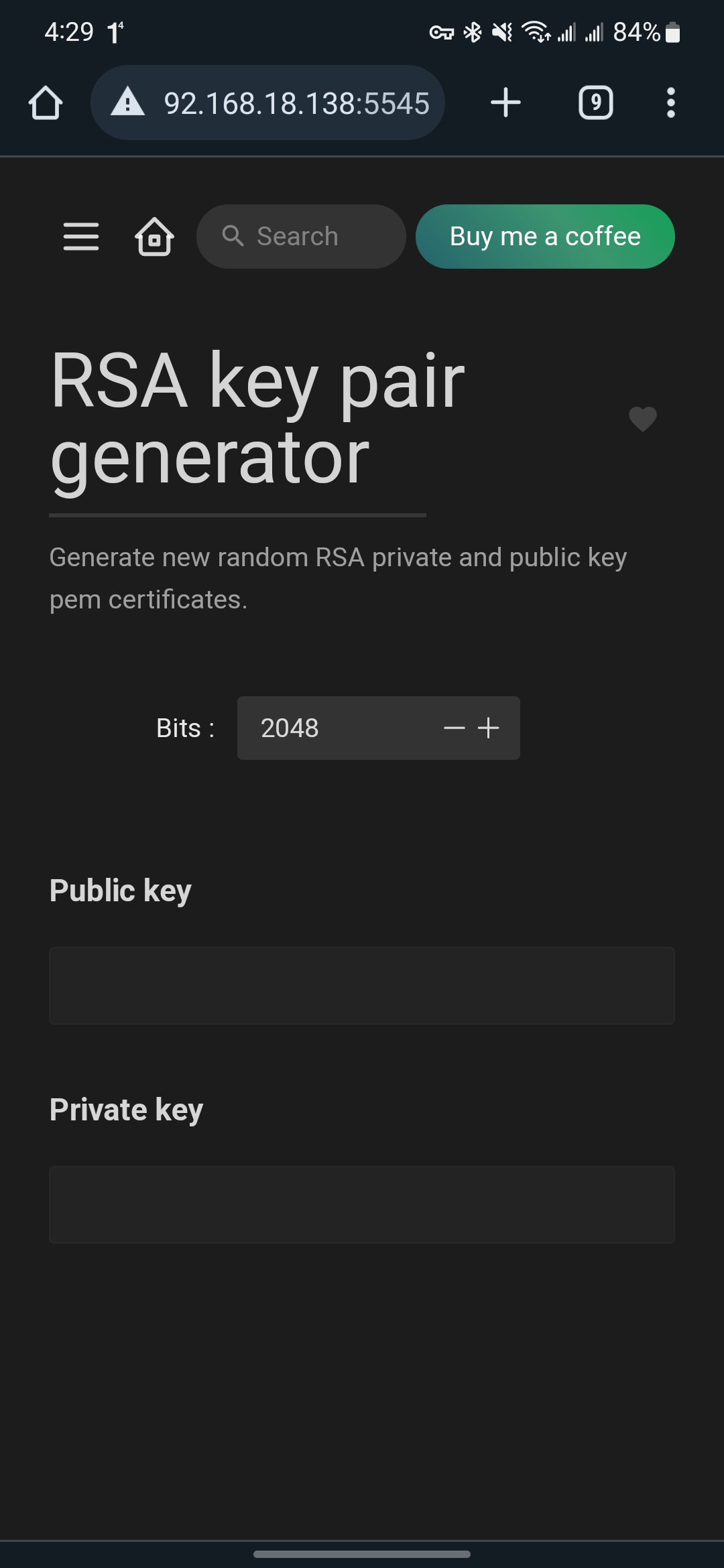This screenshot has height=1568, width=724.
Task: Click inside the Bits input field
Action: click(315, 728)
